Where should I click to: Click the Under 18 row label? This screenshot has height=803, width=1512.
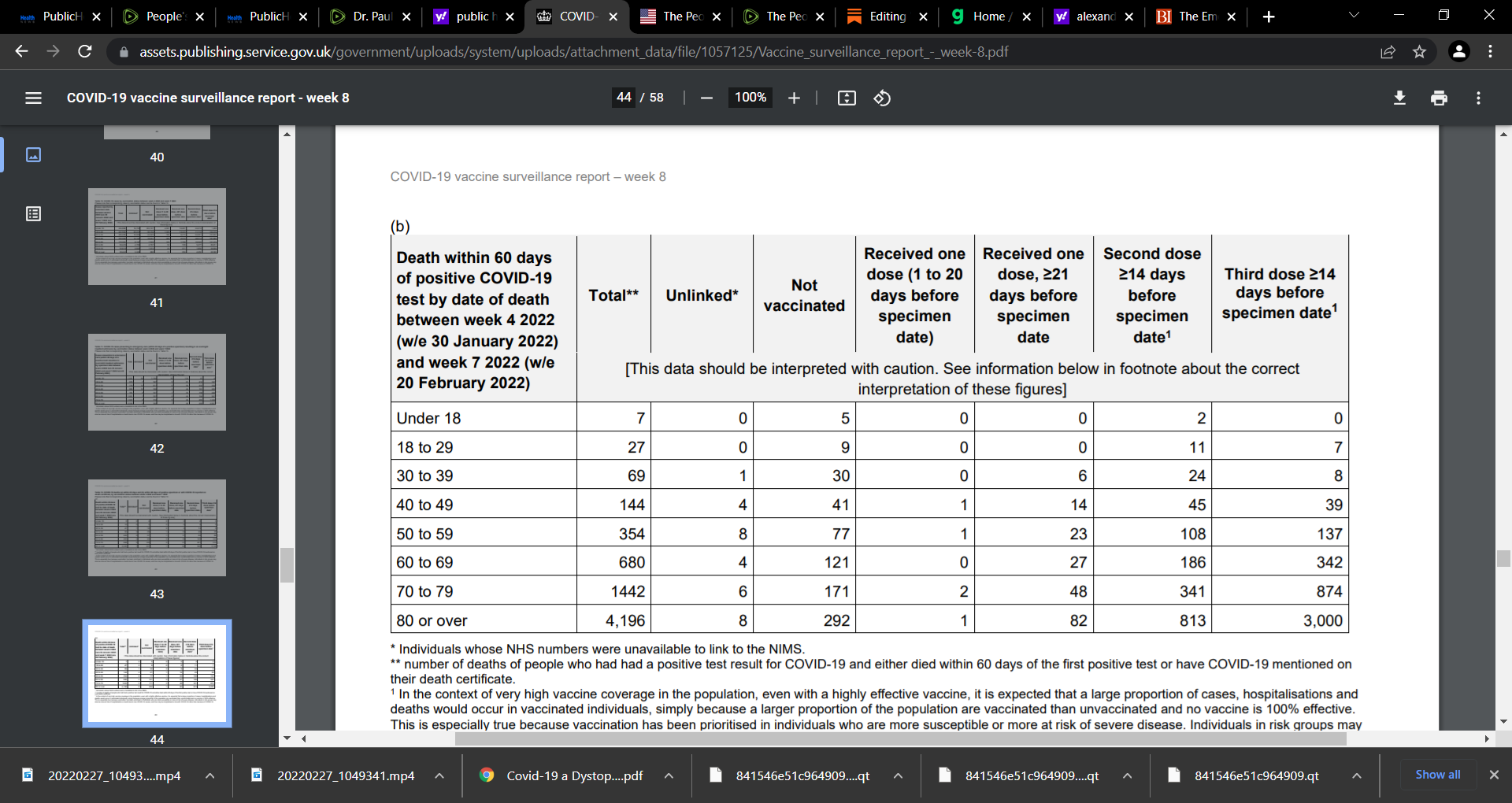428,418
